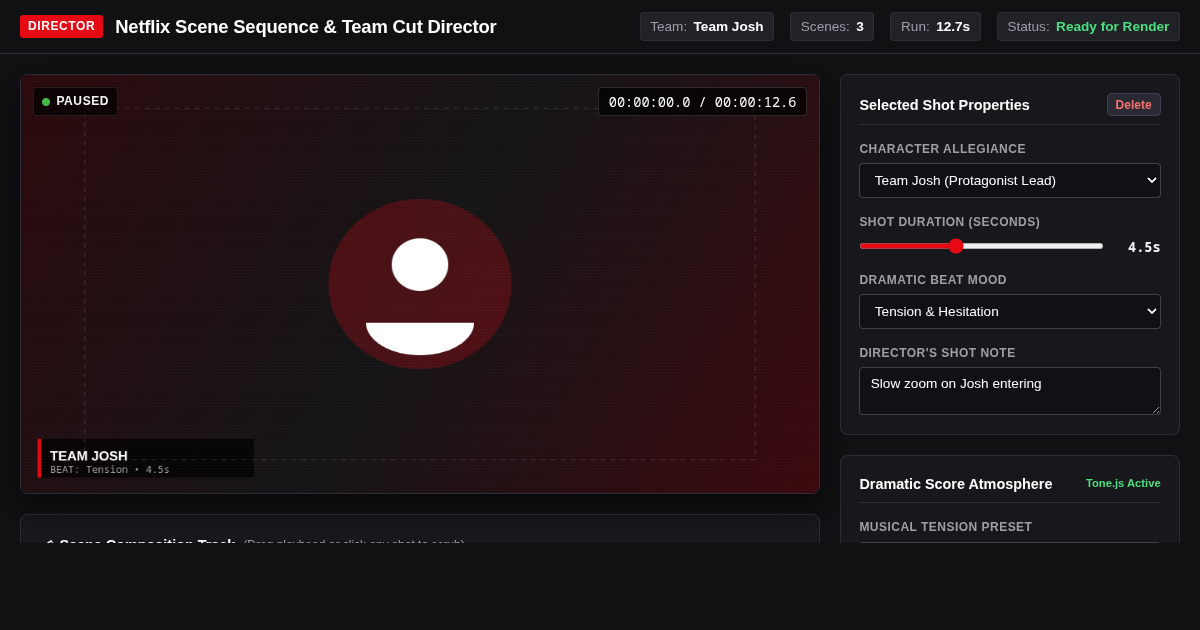Click the PAUSED status indicator
The height and width of the screenshot is (630, 1200).
pos(75,101)
